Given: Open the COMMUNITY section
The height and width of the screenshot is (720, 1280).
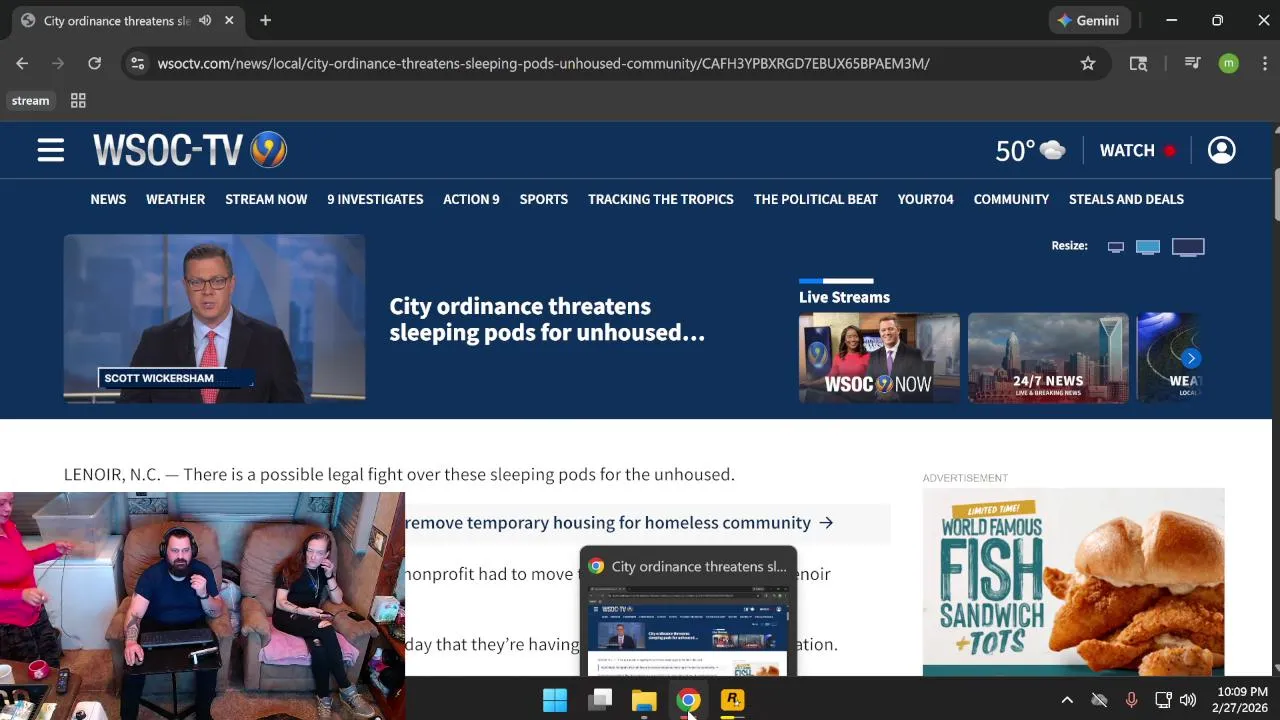Looking at the screenshot, I should point(1011,199).
